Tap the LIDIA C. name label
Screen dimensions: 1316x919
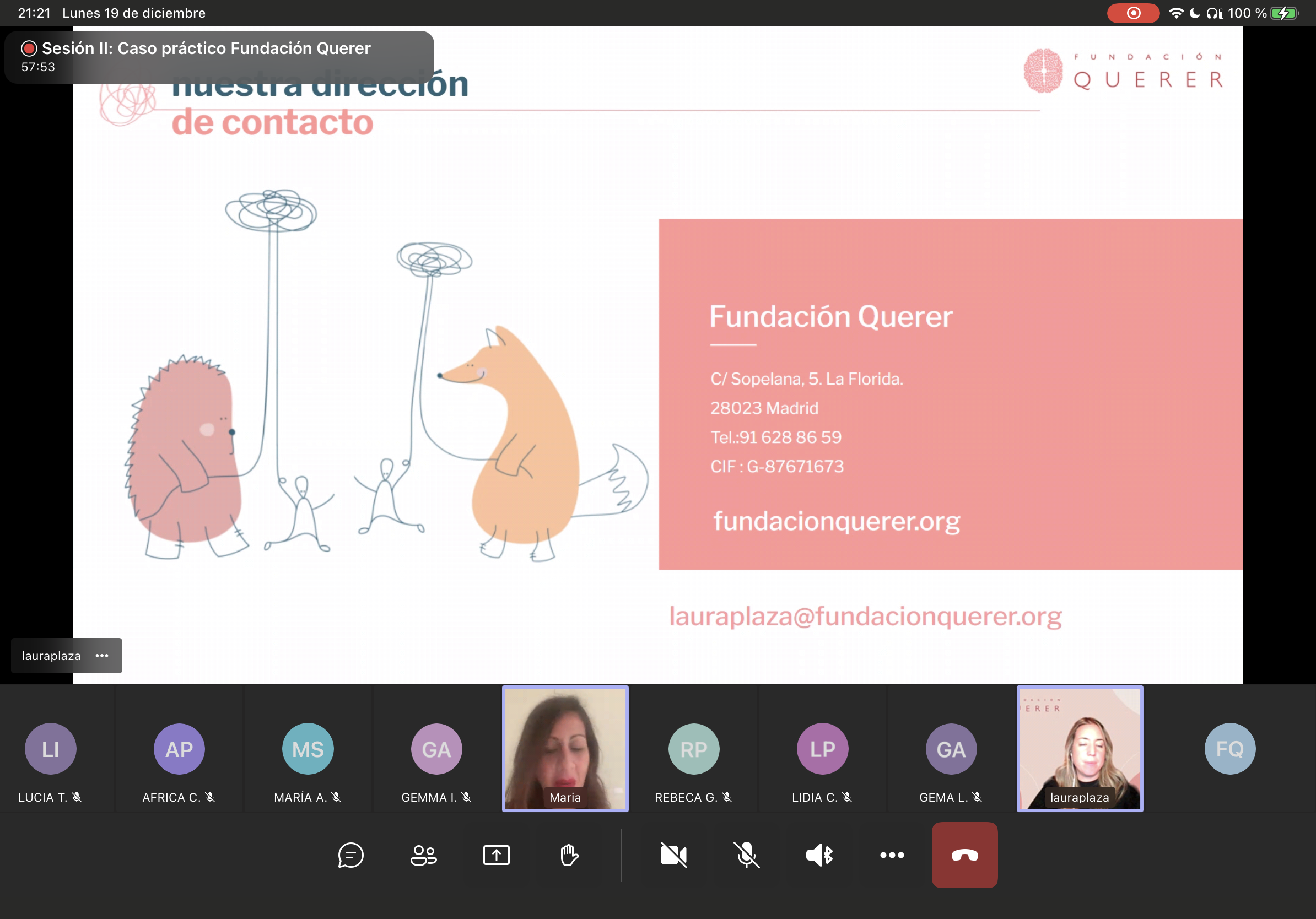point(815,798)
